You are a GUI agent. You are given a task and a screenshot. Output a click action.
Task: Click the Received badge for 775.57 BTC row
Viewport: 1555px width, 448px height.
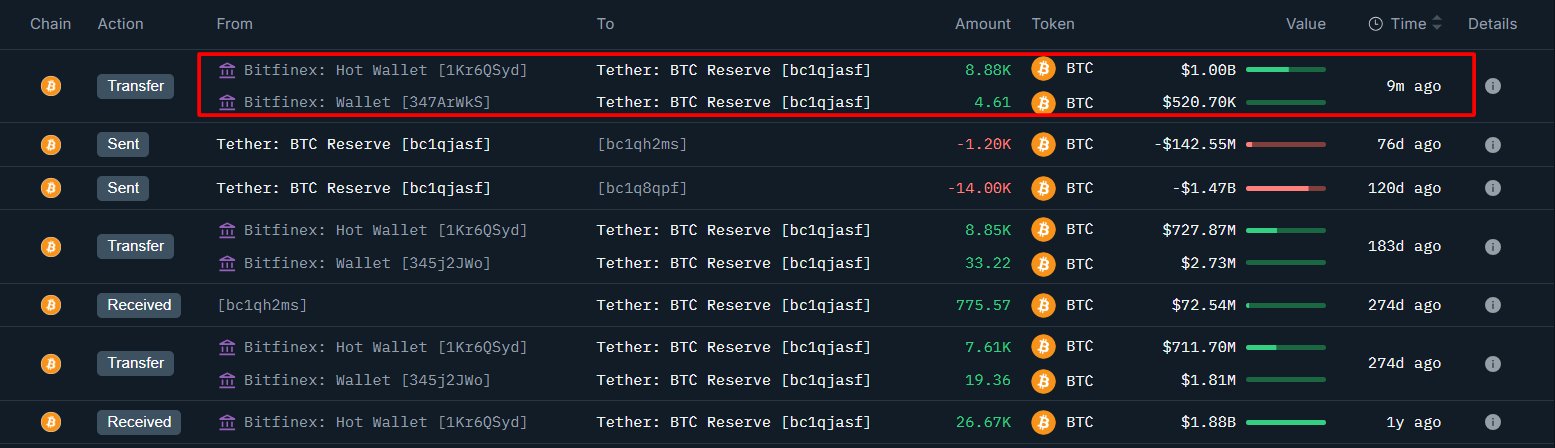139,305
